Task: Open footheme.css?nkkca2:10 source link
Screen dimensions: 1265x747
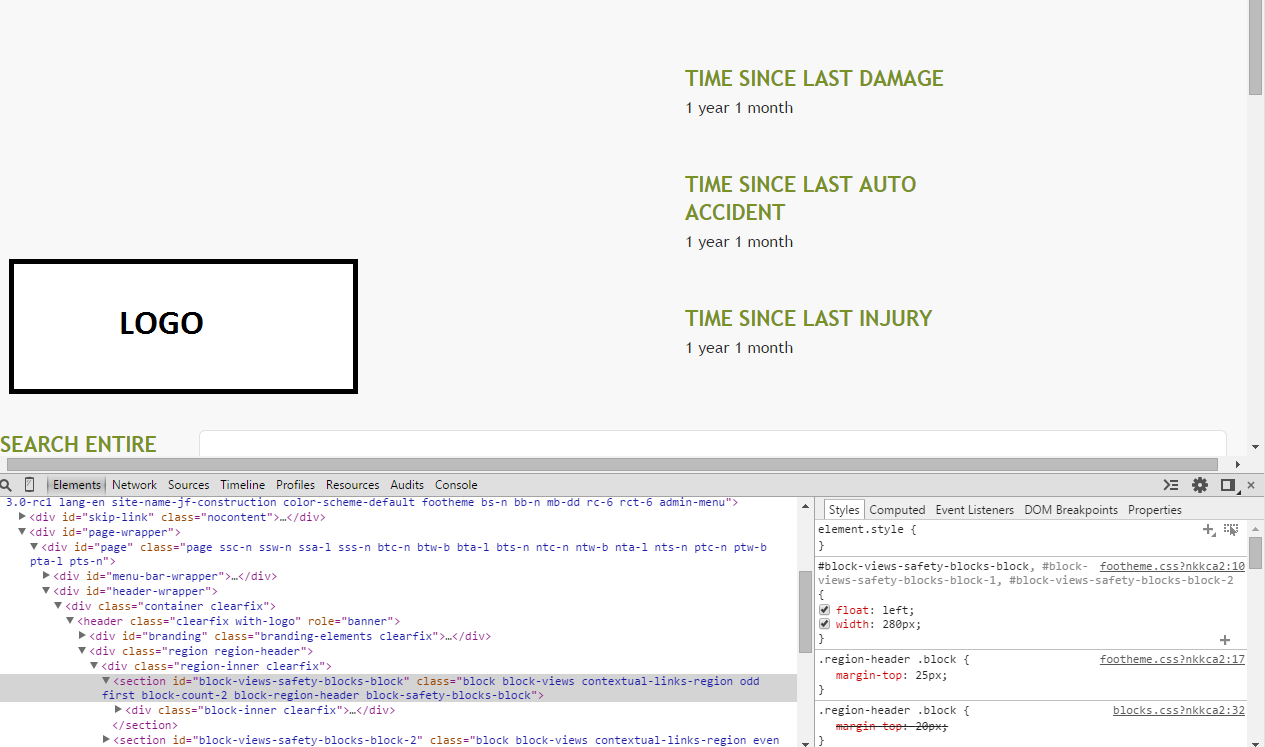Action: pyautogui.click(x=1172, y=566)
